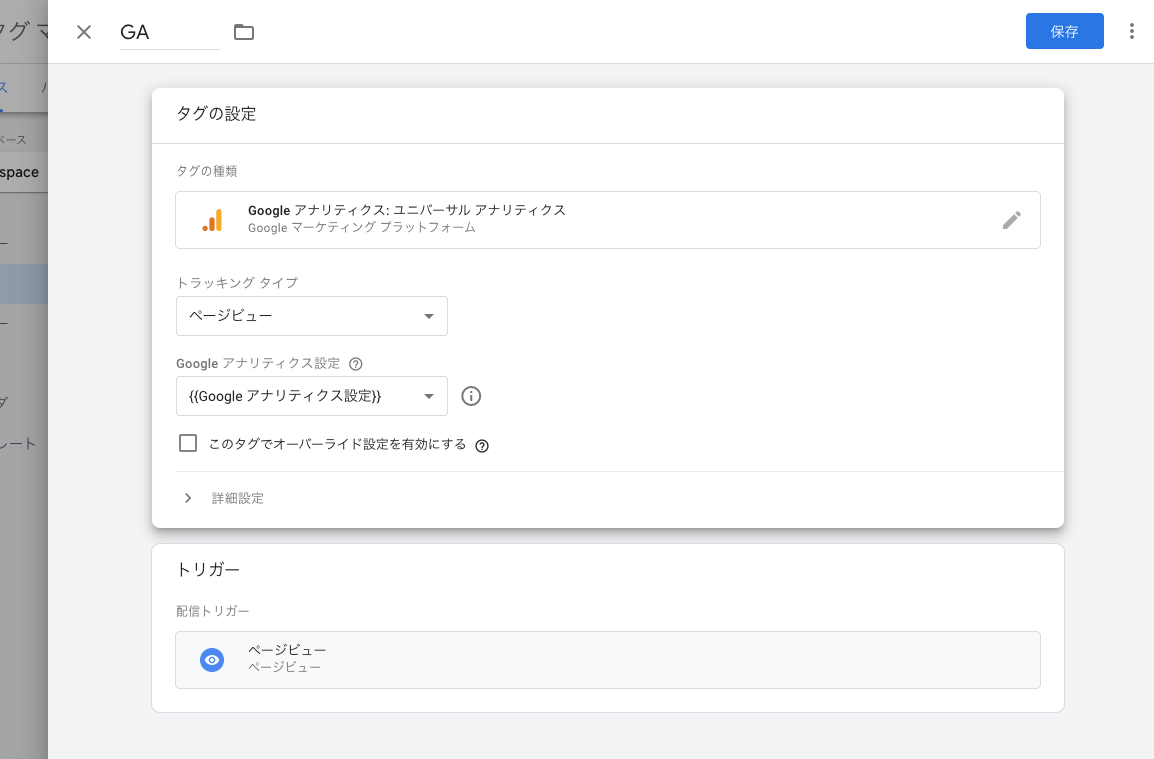The height and width of the screenshot is (759, 1154).
Task: Click the トリガー section heading
Action: [x=208, y=569]
